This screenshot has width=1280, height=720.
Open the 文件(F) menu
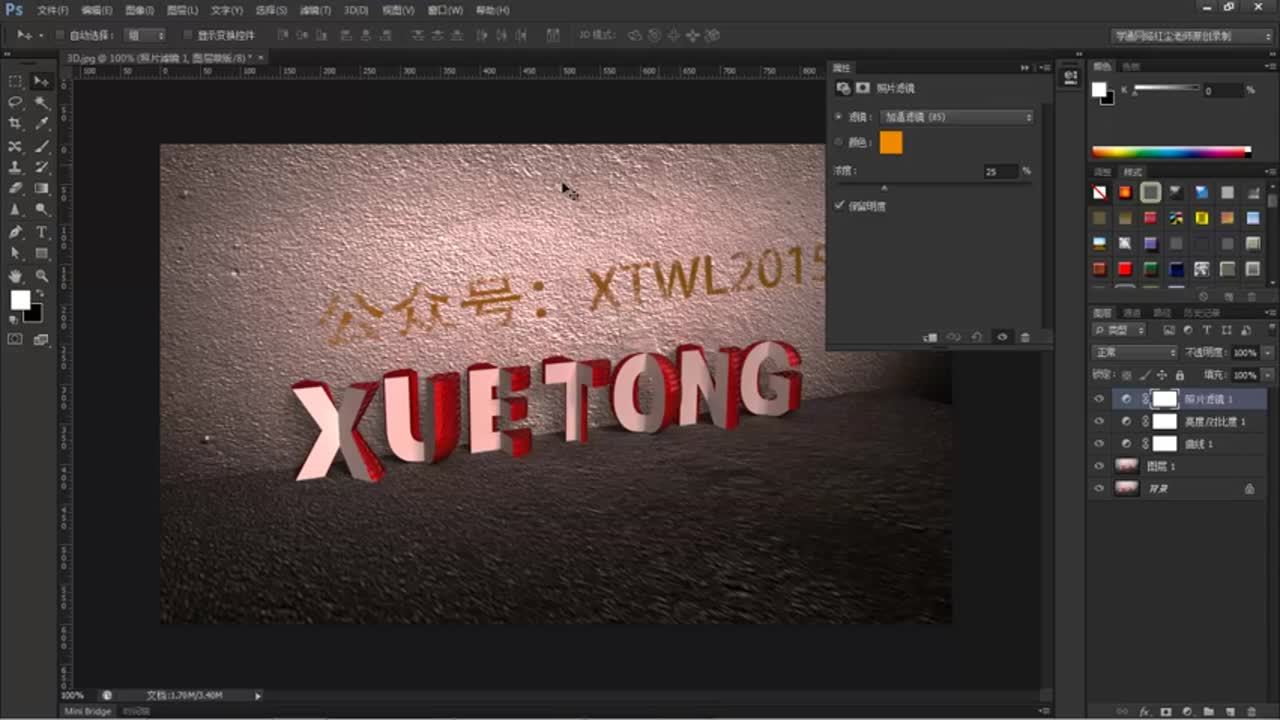53,10
